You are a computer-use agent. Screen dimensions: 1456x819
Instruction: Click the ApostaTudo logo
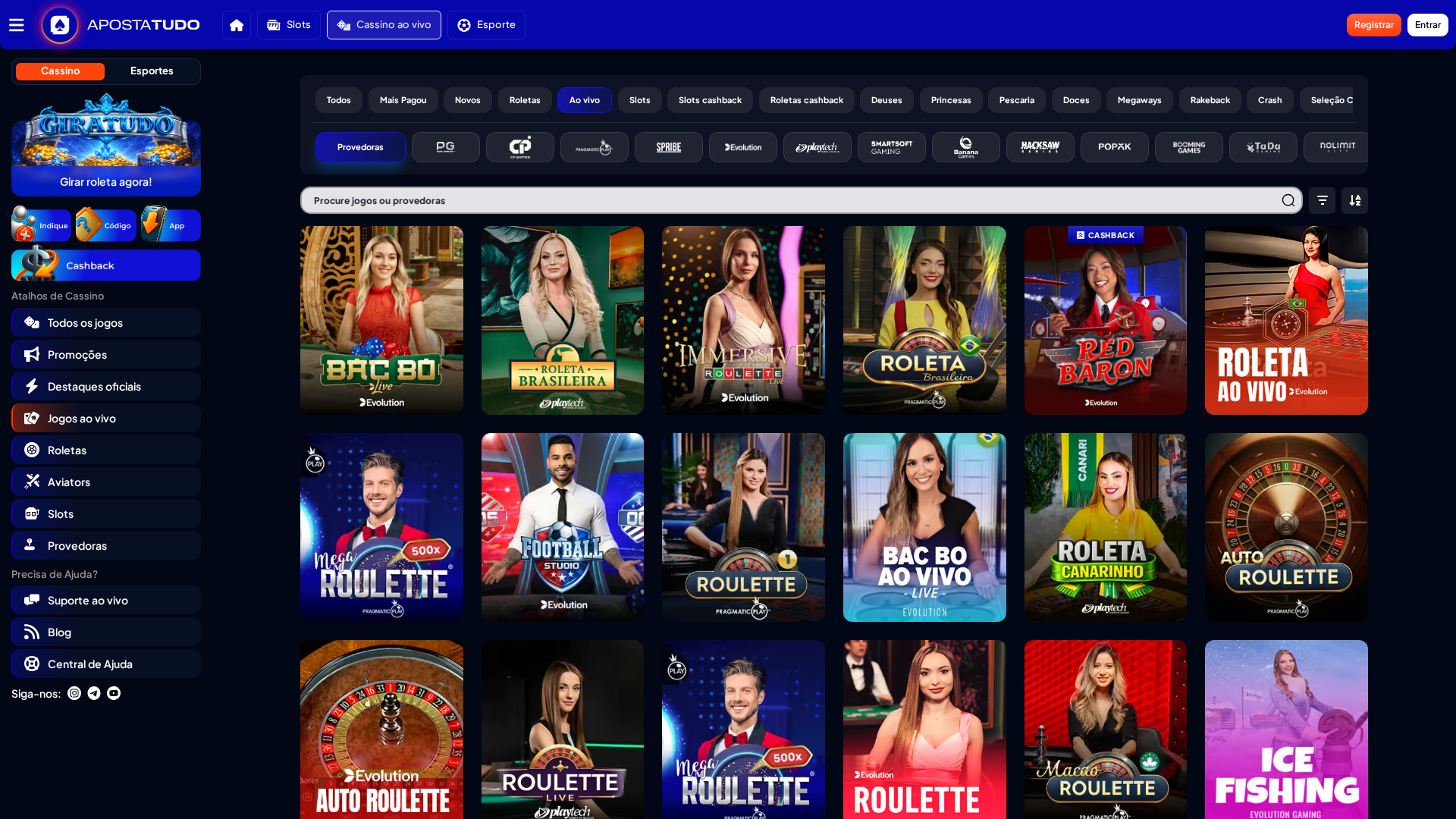tap(121, 25)
